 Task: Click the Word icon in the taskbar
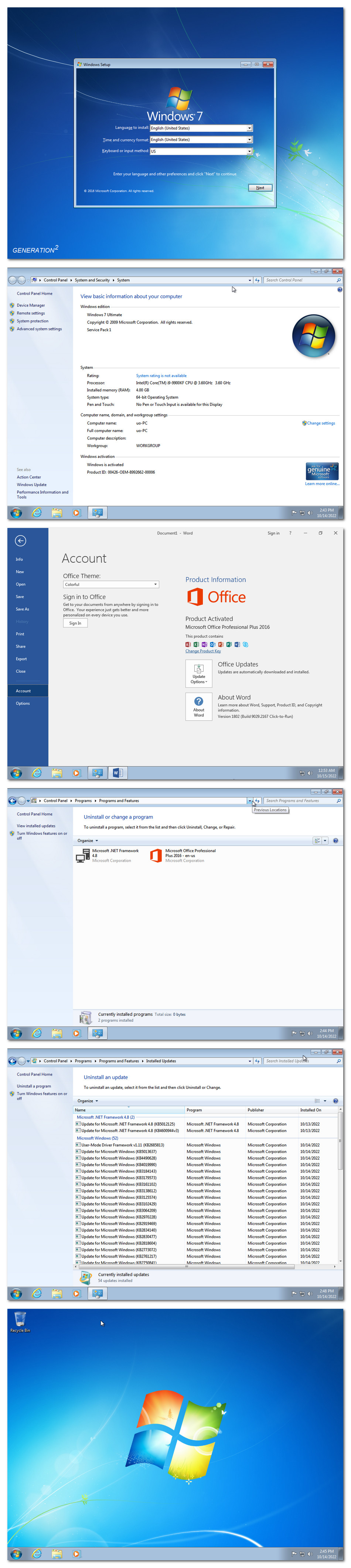117,773
